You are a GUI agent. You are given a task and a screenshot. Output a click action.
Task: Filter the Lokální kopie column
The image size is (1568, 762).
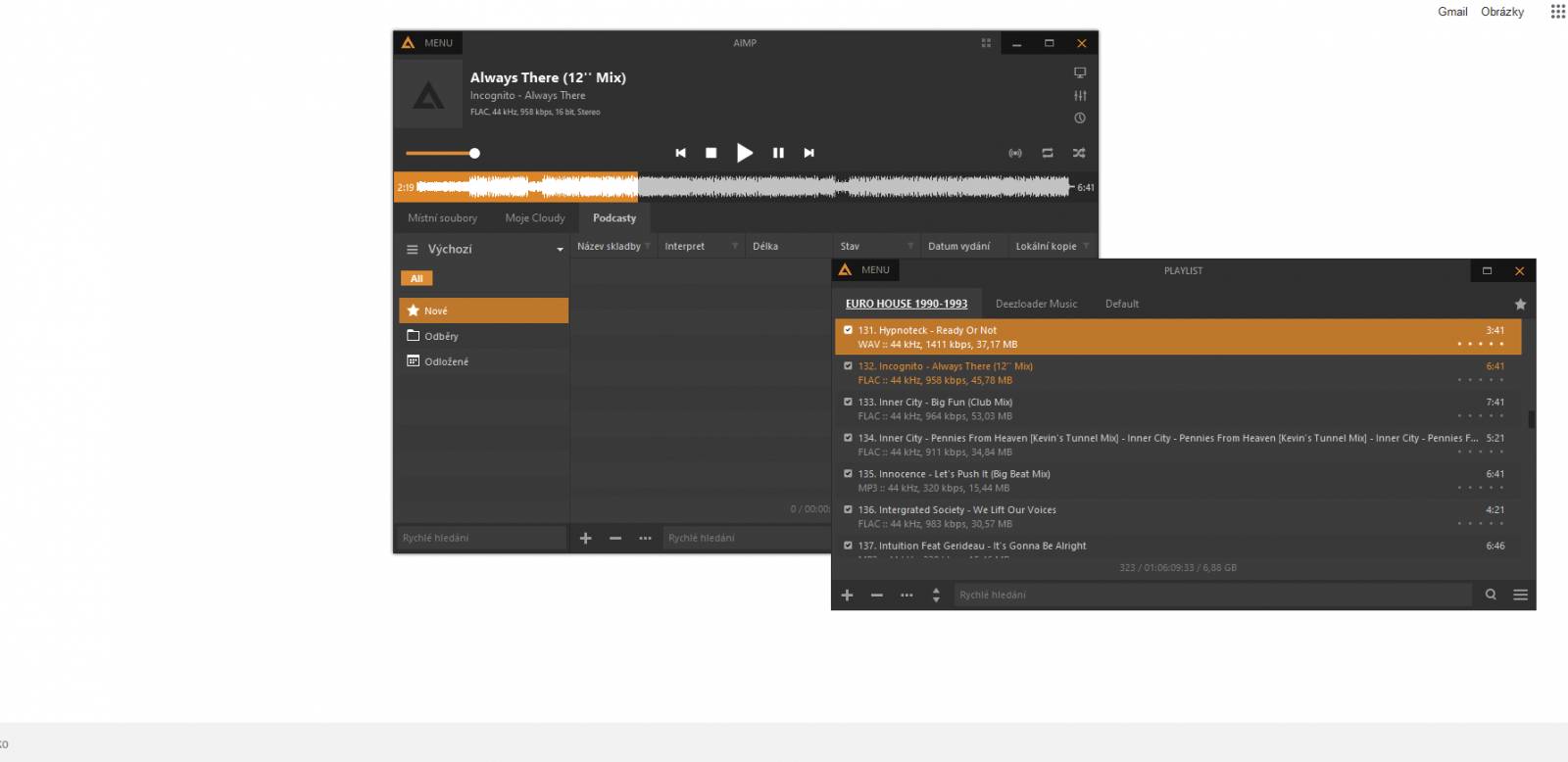[1086, 246]
